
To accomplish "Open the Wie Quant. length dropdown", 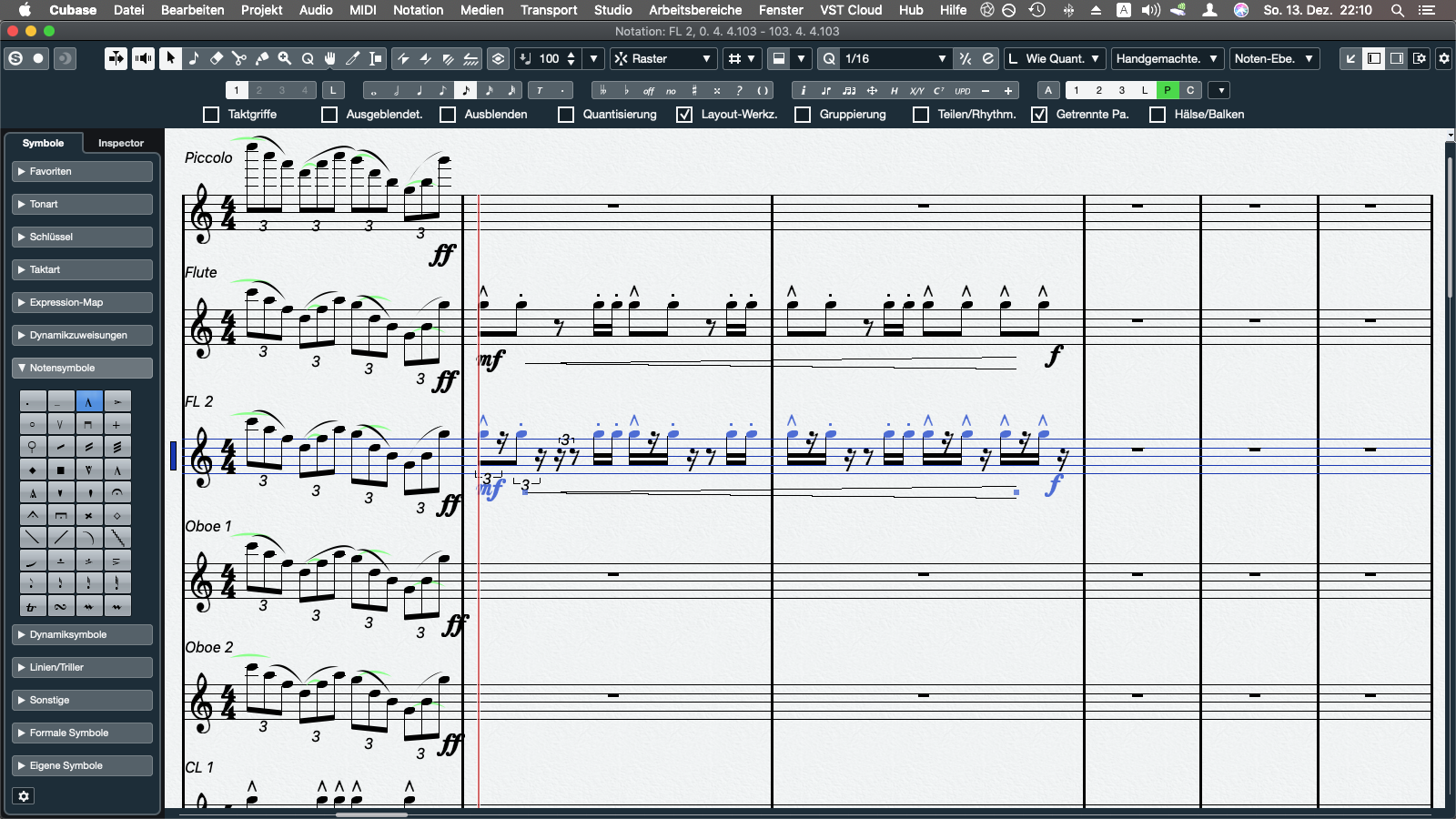I will [1056, 58].
